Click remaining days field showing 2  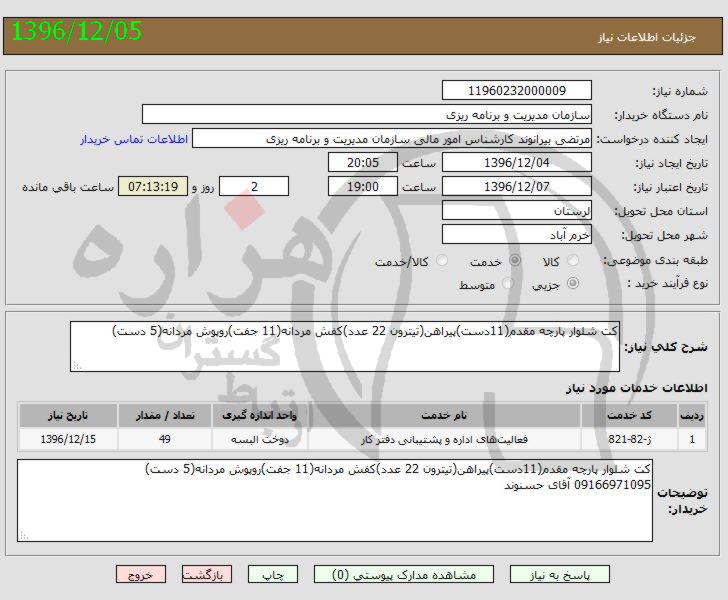(254, 186)
